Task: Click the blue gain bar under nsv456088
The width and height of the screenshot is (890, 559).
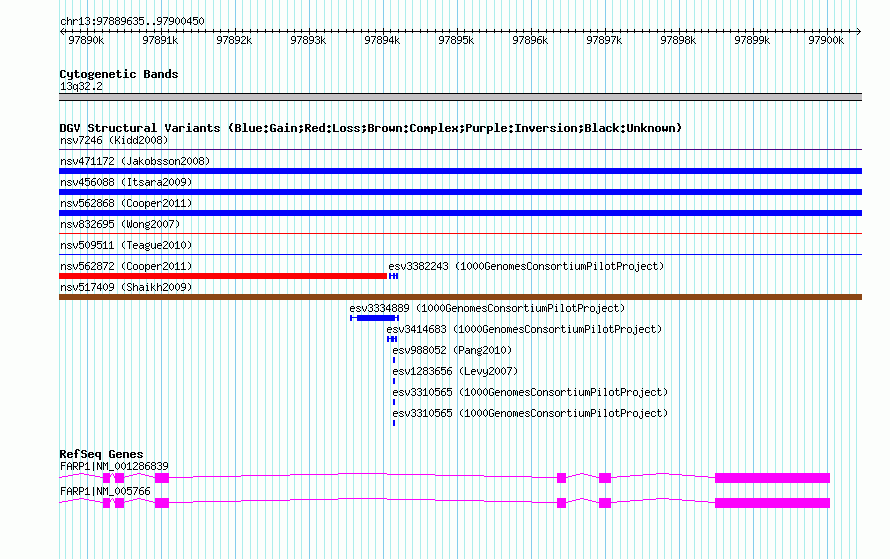Action: coord(460,192)
